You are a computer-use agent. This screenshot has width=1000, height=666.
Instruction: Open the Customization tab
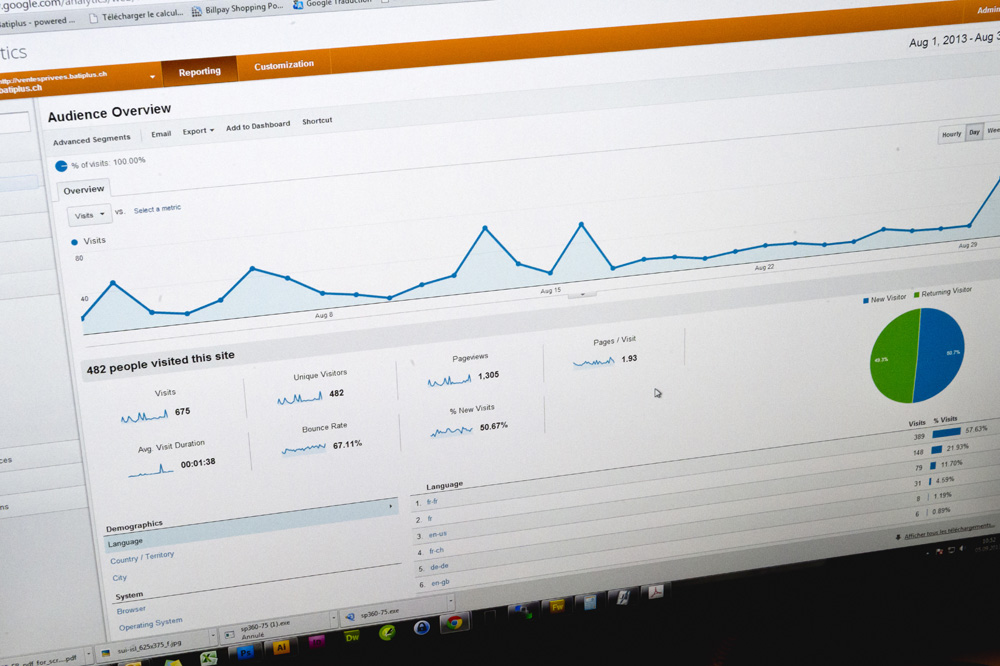tap(284, 65)
